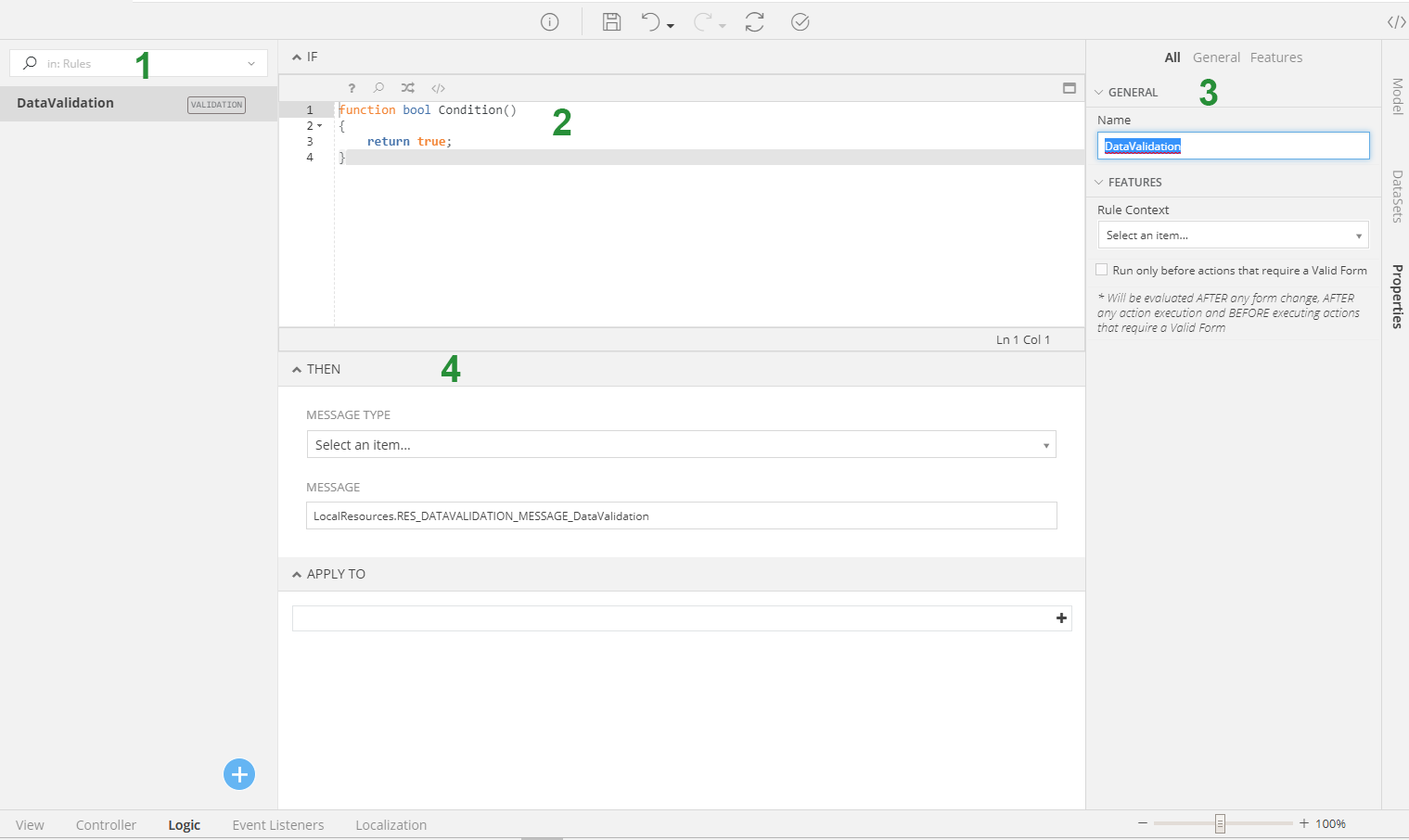
Task: Add a new rule with blue plus button
Action: click(x=239, y=774)
